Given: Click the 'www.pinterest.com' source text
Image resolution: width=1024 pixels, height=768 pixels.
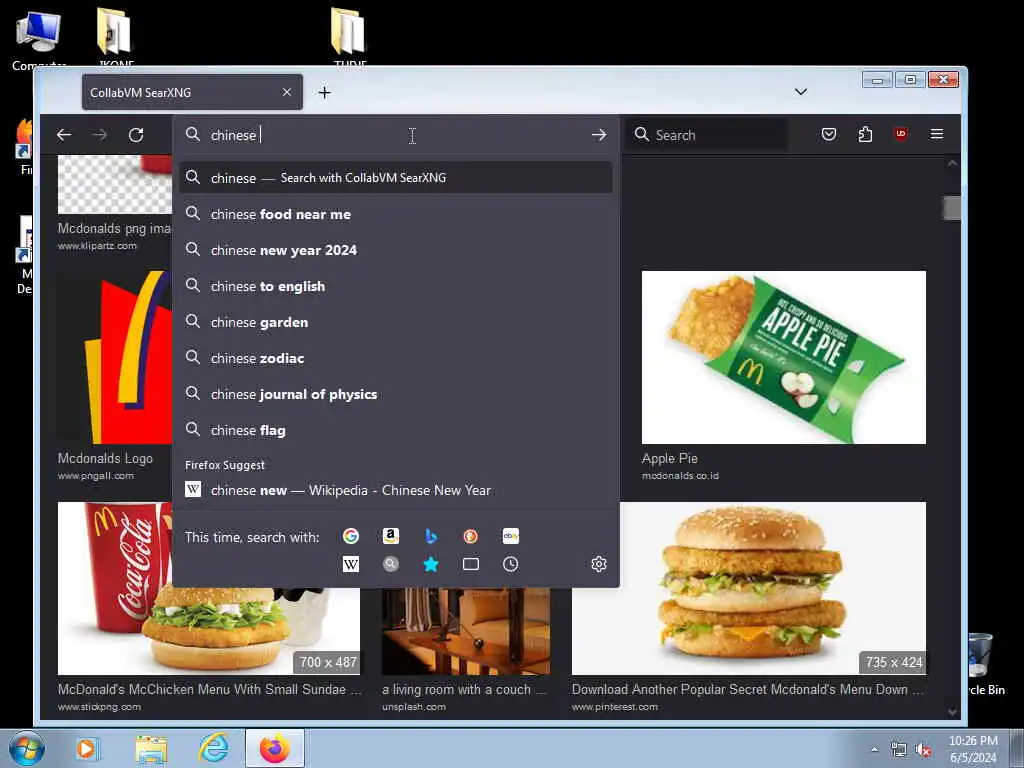Looking at the screenshot, I should click(615, 707).
